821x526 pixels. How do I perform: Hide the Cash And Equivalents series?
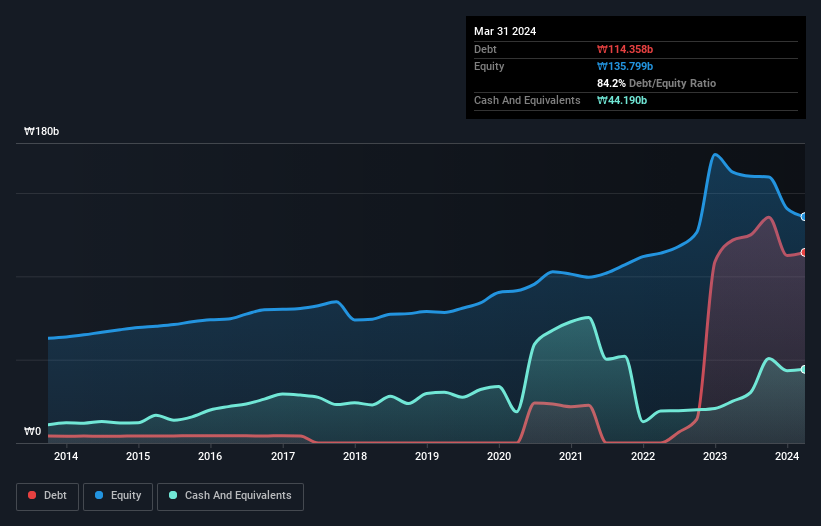[x=229, y=496]
